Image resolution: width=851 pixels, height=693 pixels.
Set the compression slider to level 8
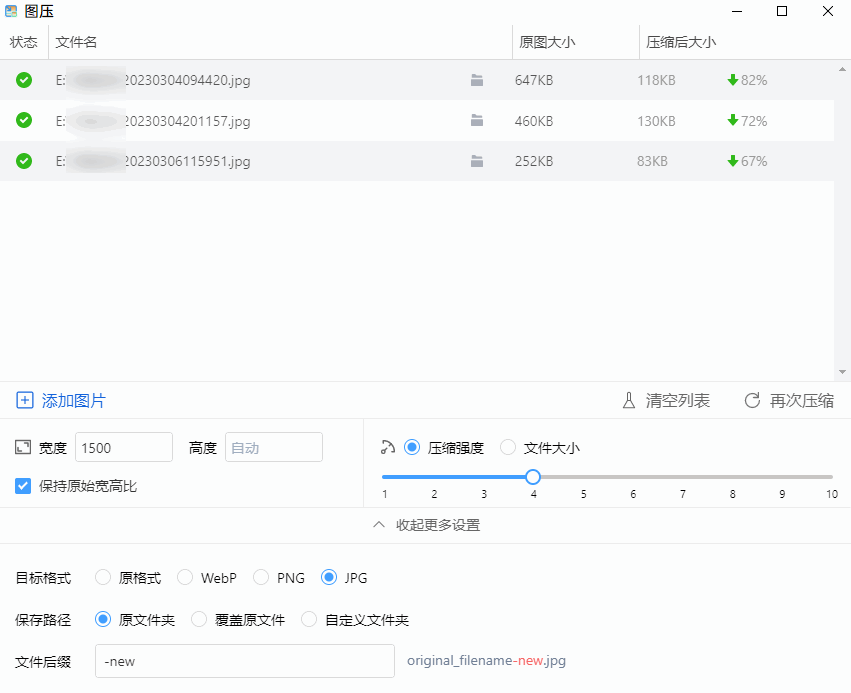(x=733, y=477)
